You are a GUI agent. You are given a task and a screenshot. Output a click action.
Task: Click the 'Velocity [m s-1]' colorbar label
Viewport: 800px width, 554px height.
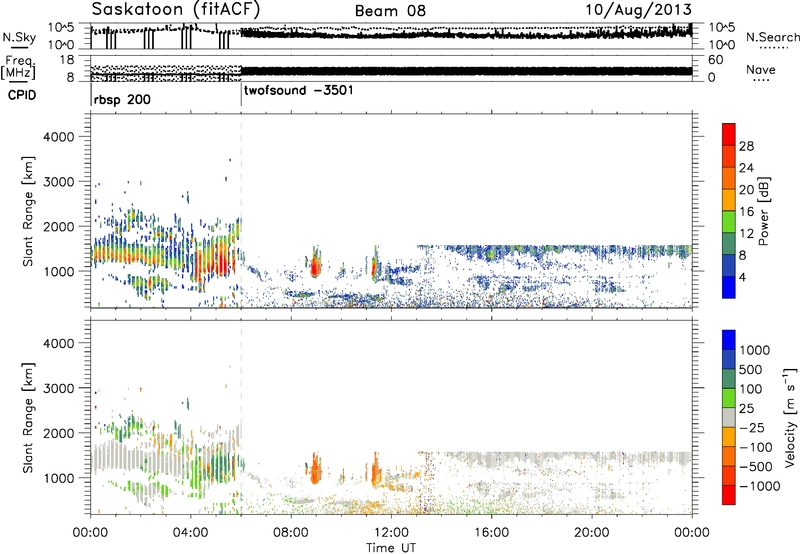click(790, 417)
